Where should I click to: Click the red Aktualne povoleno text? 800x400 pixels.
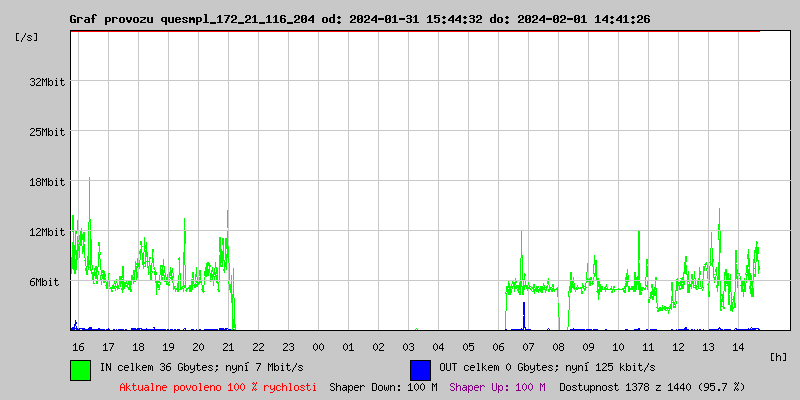pyautogui.click(x=218, y=386)
